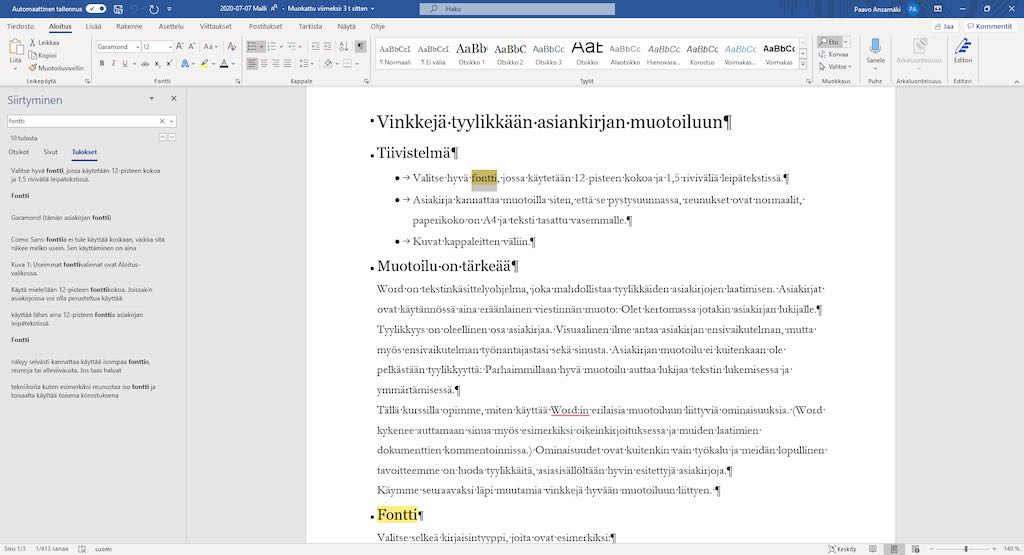Toggle strikethrough formatting
The width and height of the screenshot is (1024, 555).
145,63
